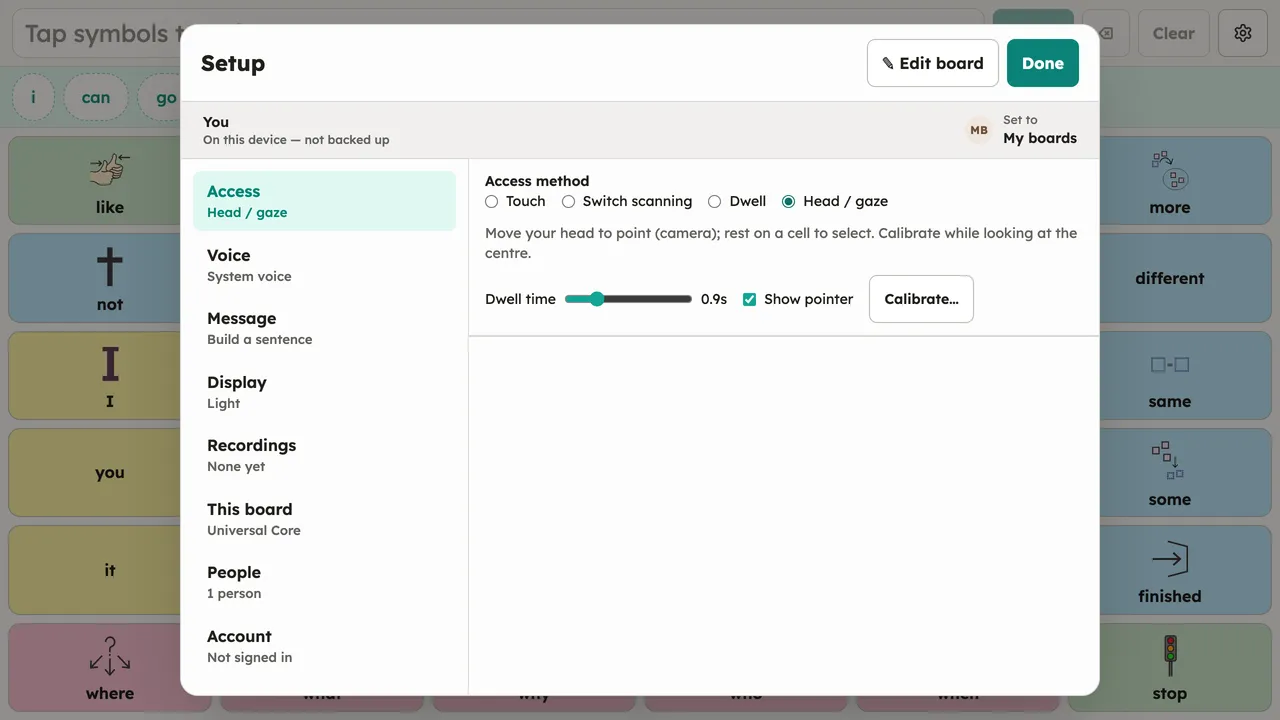This screenshot has width=1280, height=720.
Task: Open the People section
Action: click(x=324, y=582)
